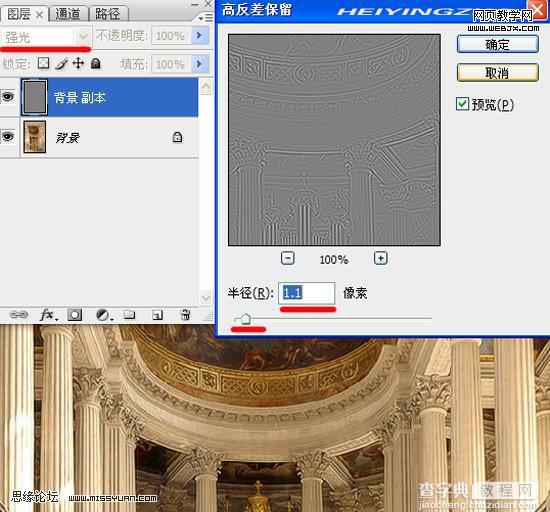The width and height of the screenshot is (550, 512).
Task: Click delete layer trash icon
Action: [185, 315]
